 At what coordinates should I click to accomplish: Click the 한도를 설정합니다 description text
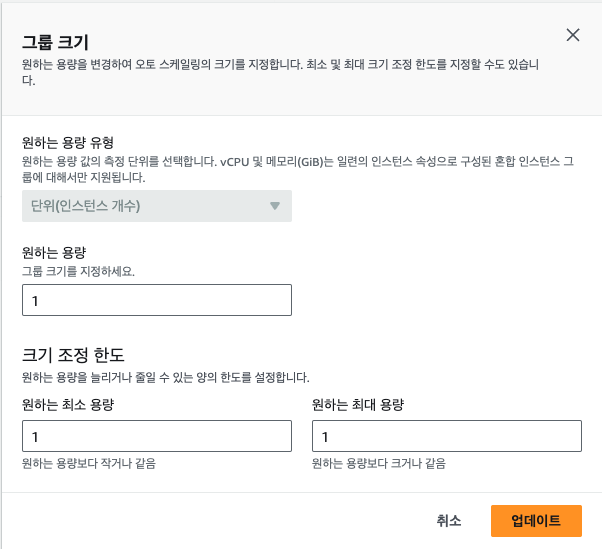point(165,377)
